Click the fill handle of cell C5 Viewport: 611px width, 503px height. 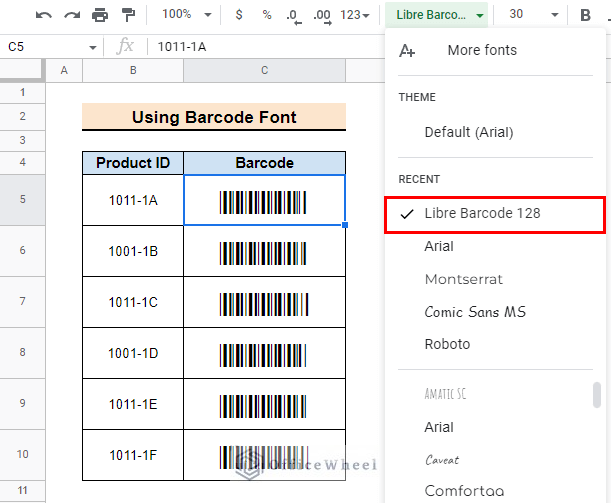point(345,225)
